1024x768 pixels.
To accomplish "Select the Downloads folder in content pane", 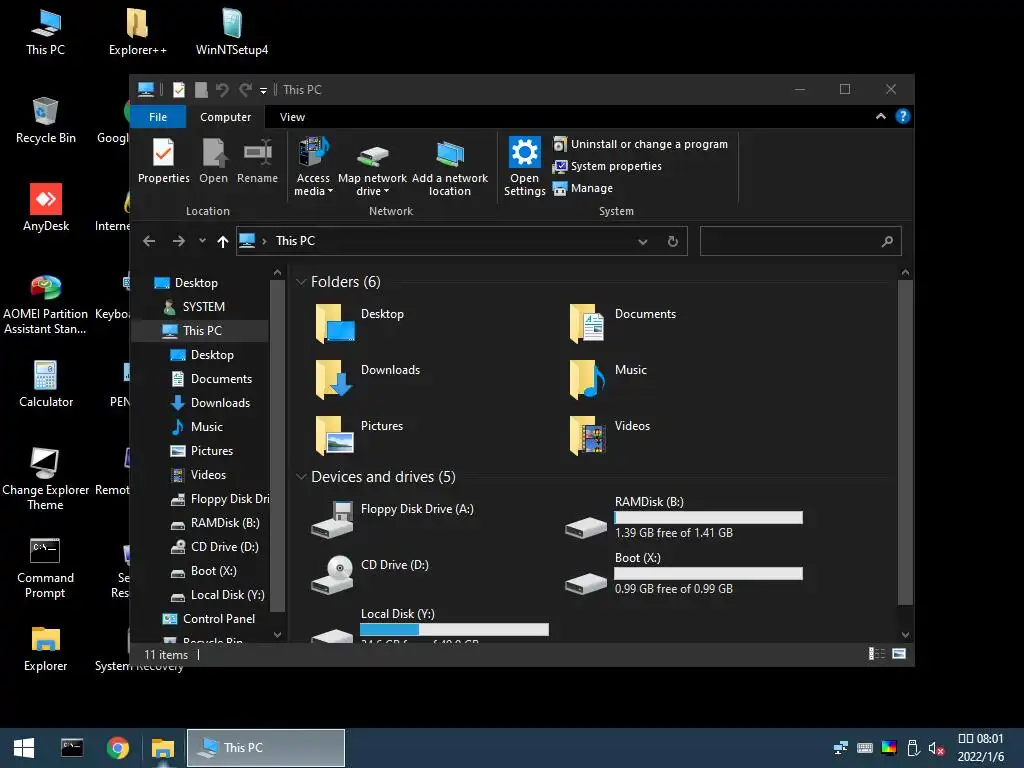I will (367, 378).
